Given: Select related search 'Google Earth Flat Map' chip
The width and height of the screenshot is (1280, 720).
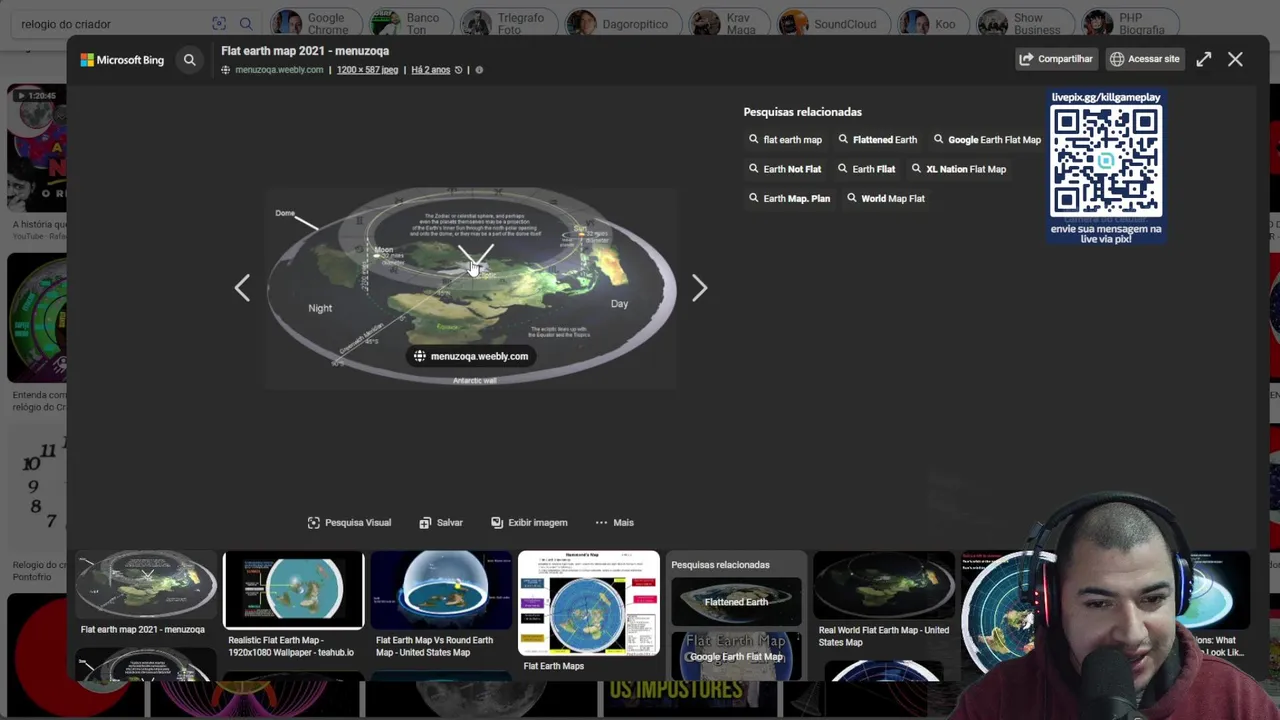Looking at the screenshot, I should (x=987, y=140).
